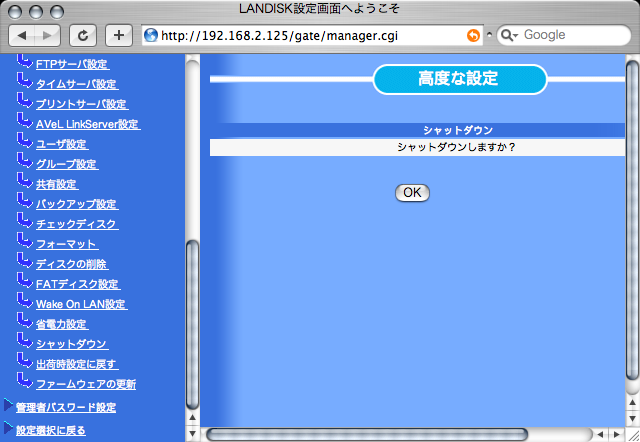Click arrow icon beside グループ設定
This screenshot has height=442, width=640.
click(x=24, y=160)
